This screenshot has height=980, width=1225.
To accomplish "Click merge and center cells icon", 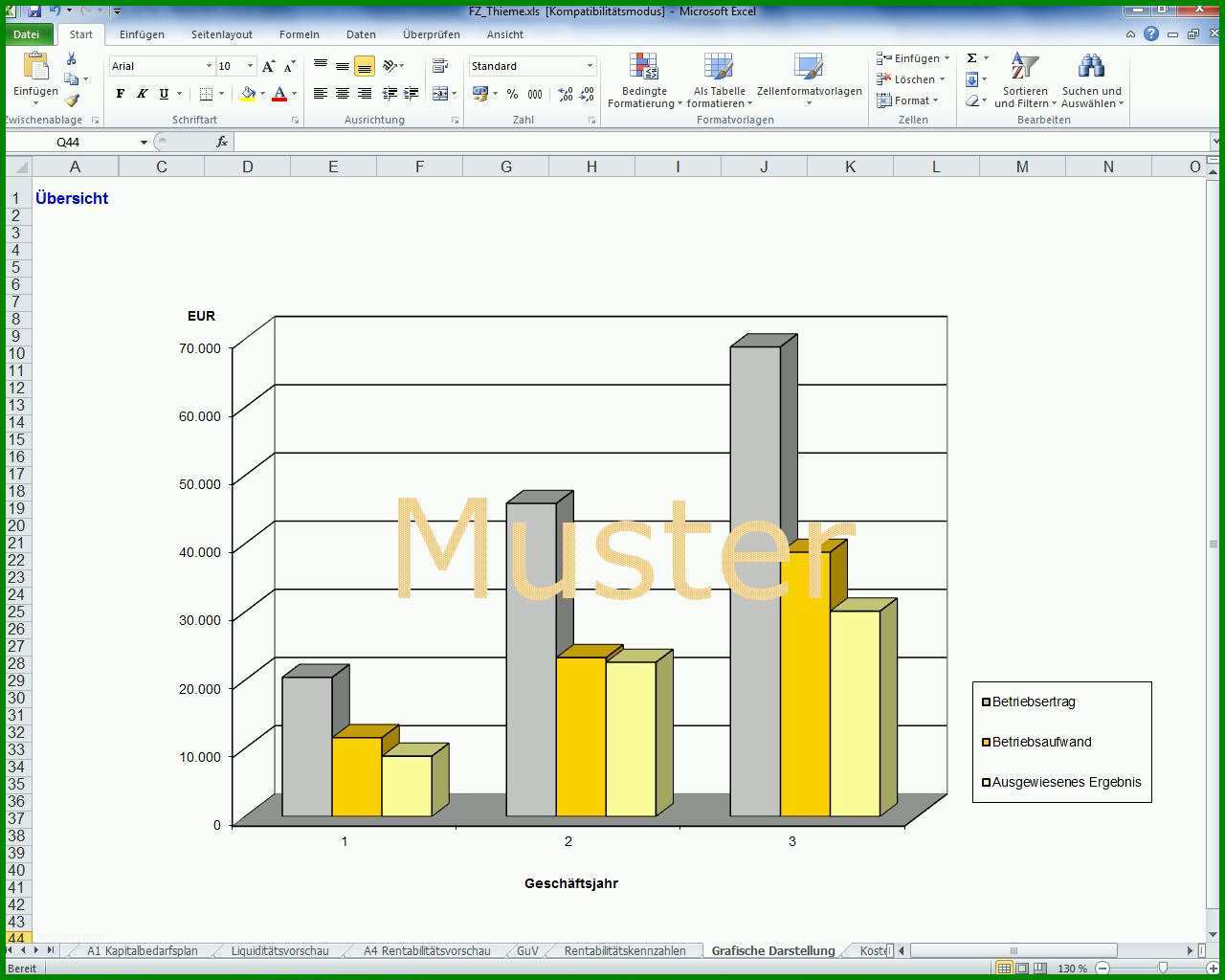I will [x=440, y=94].
